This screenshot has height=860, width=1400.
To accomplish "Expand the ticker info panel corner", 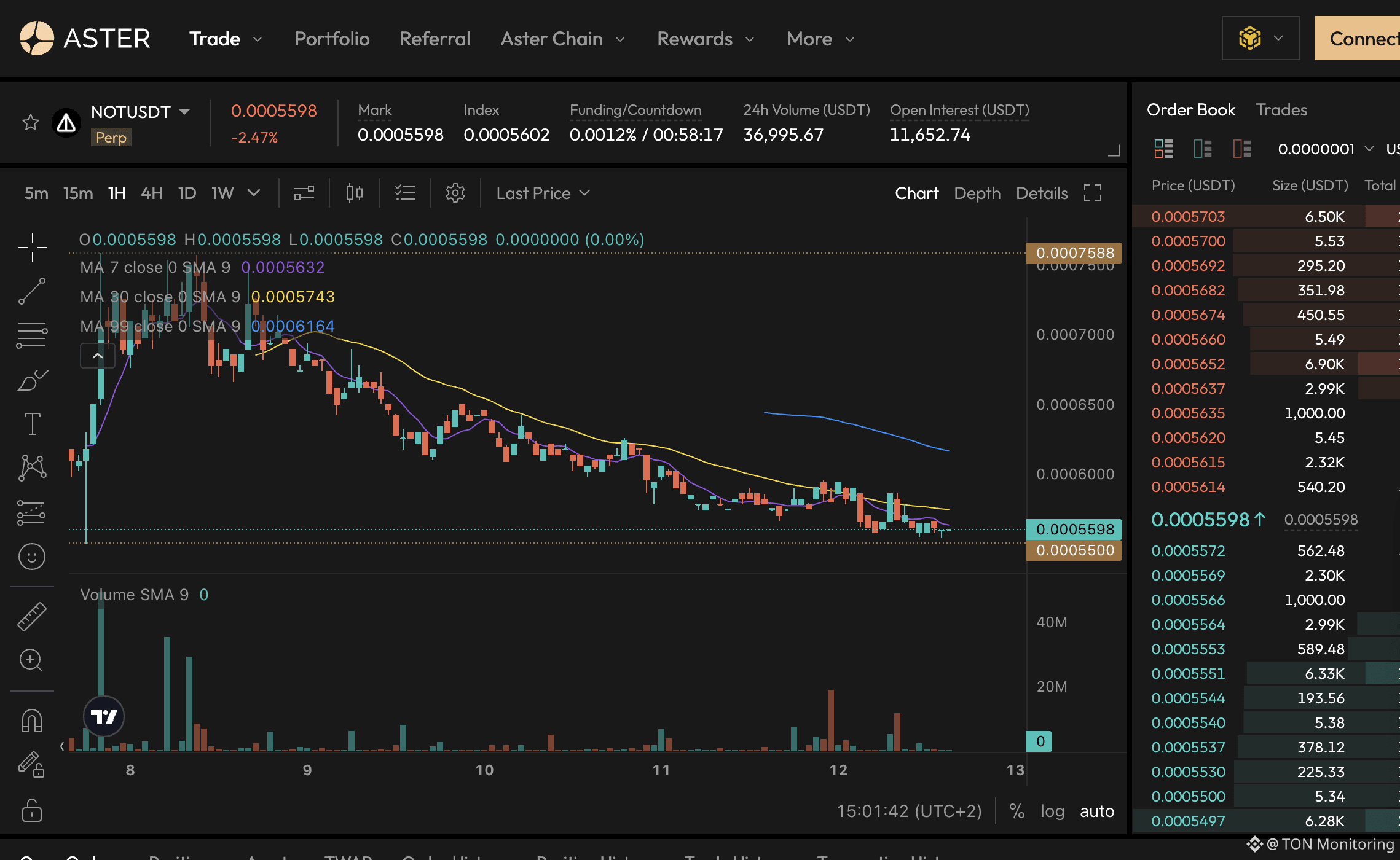I will pyautogui.click(x=1114, y=150).
